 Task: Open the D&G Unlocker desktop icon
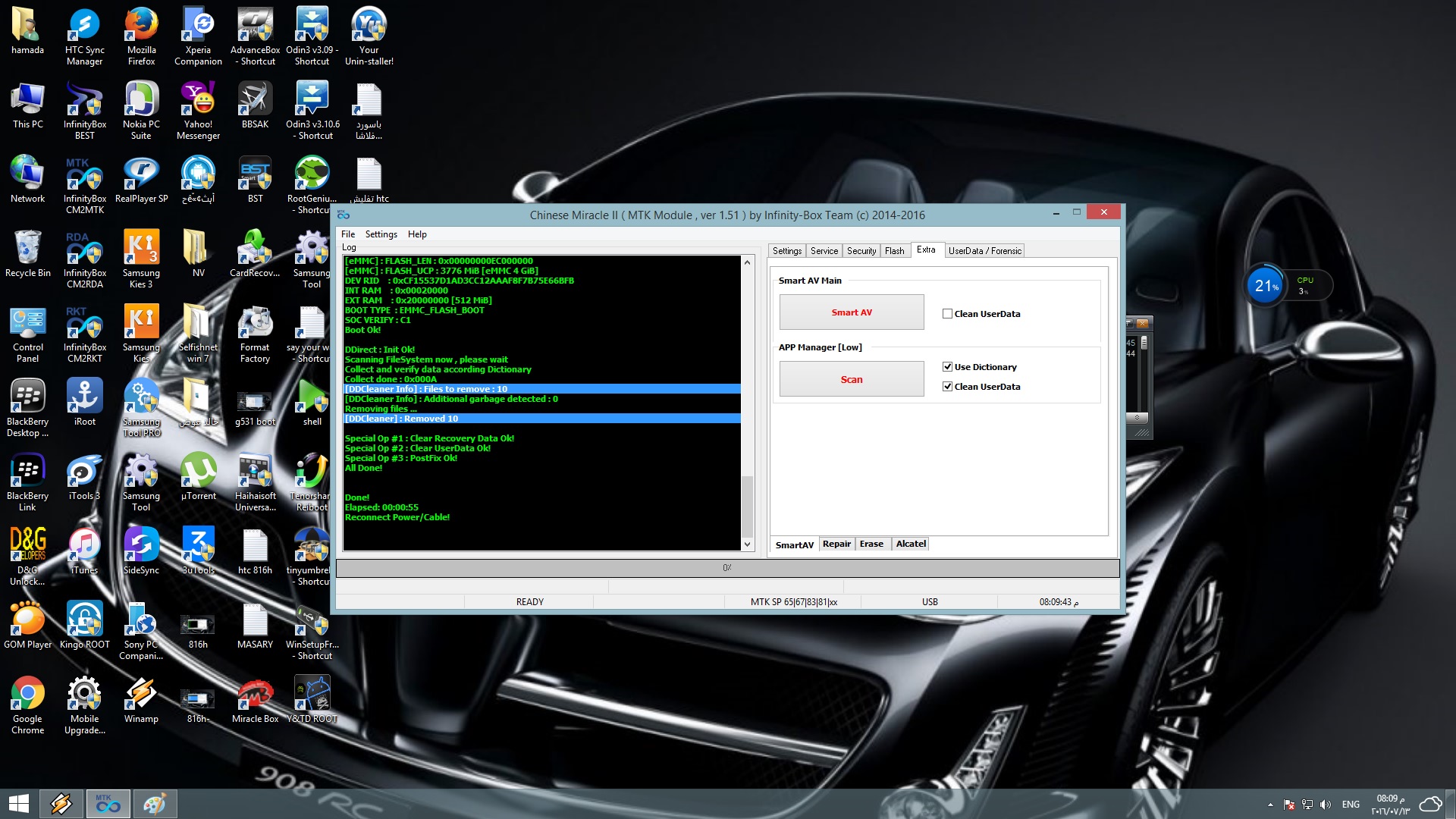tap(27, 556)
